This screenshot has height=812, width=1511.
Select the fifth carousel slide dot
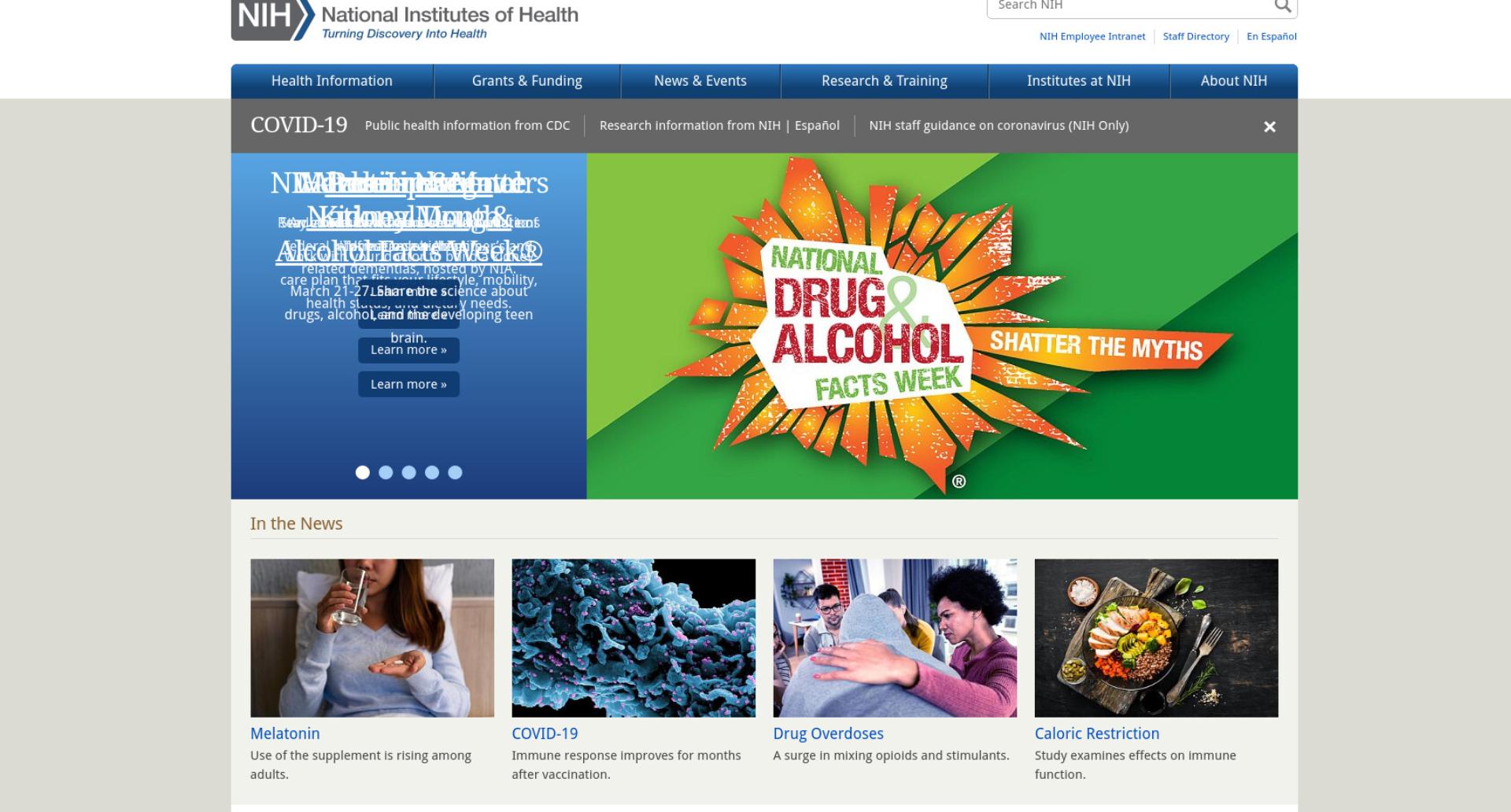point(455,472)
